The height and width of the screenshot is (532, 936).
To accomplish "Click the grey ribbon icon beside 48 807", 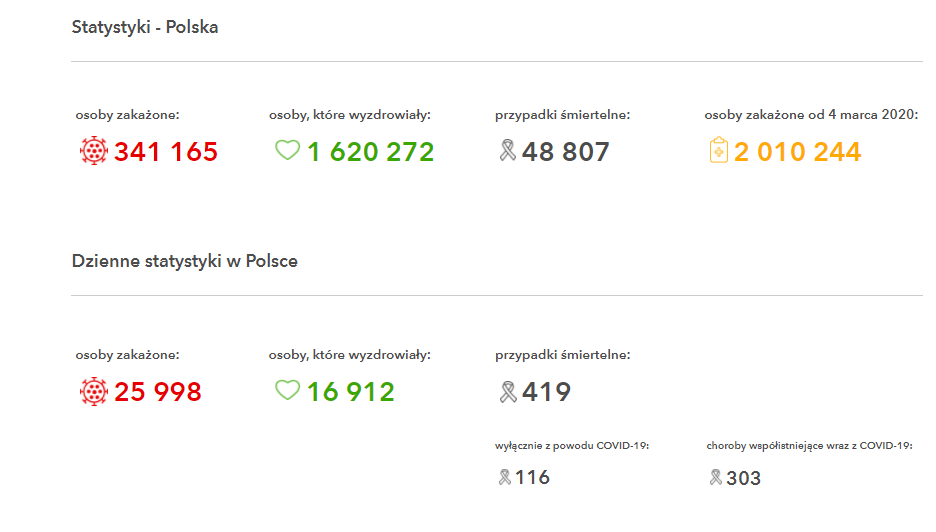I will (507, 151).
